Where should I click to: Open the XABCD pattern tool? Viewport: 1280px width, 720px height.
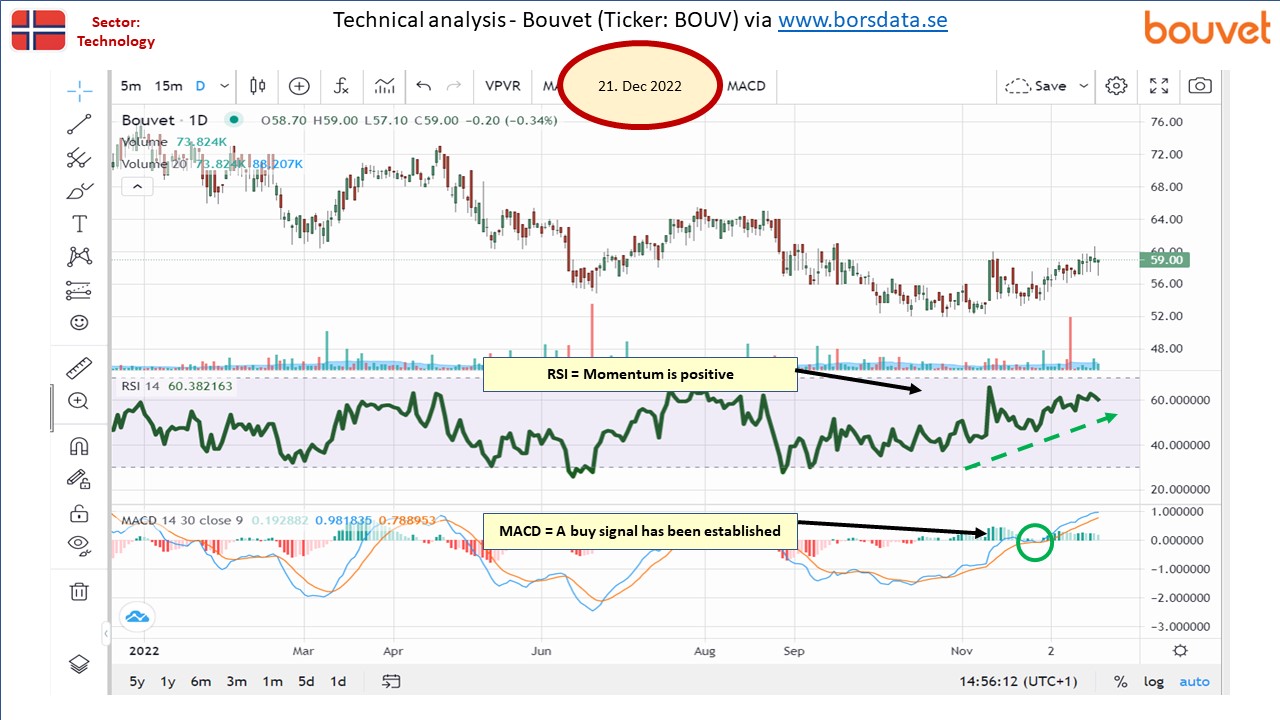(x=79, y=257)
